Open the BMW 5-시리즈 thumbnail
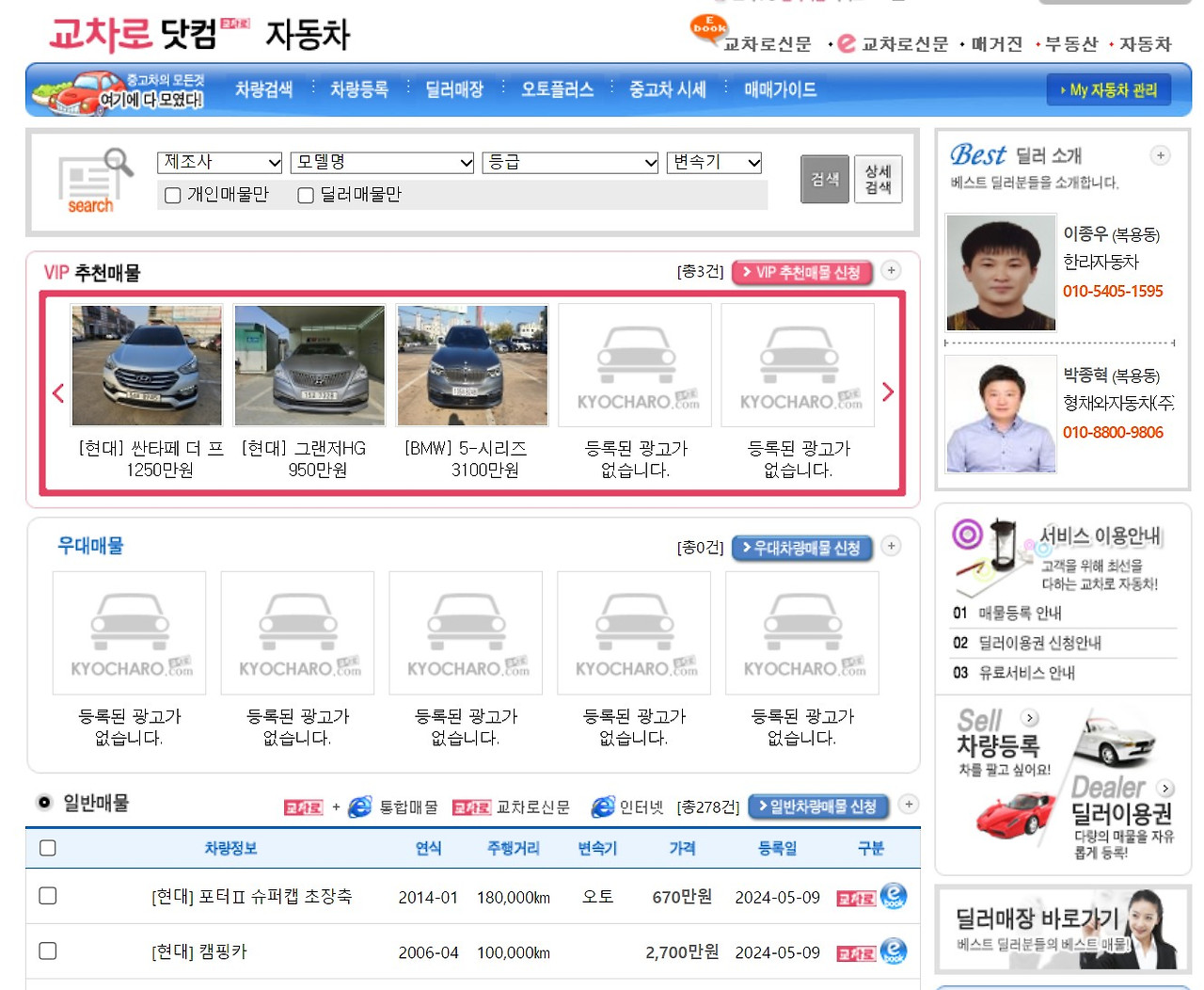This screenshot has height=990, width=1204. pos(472,365)
